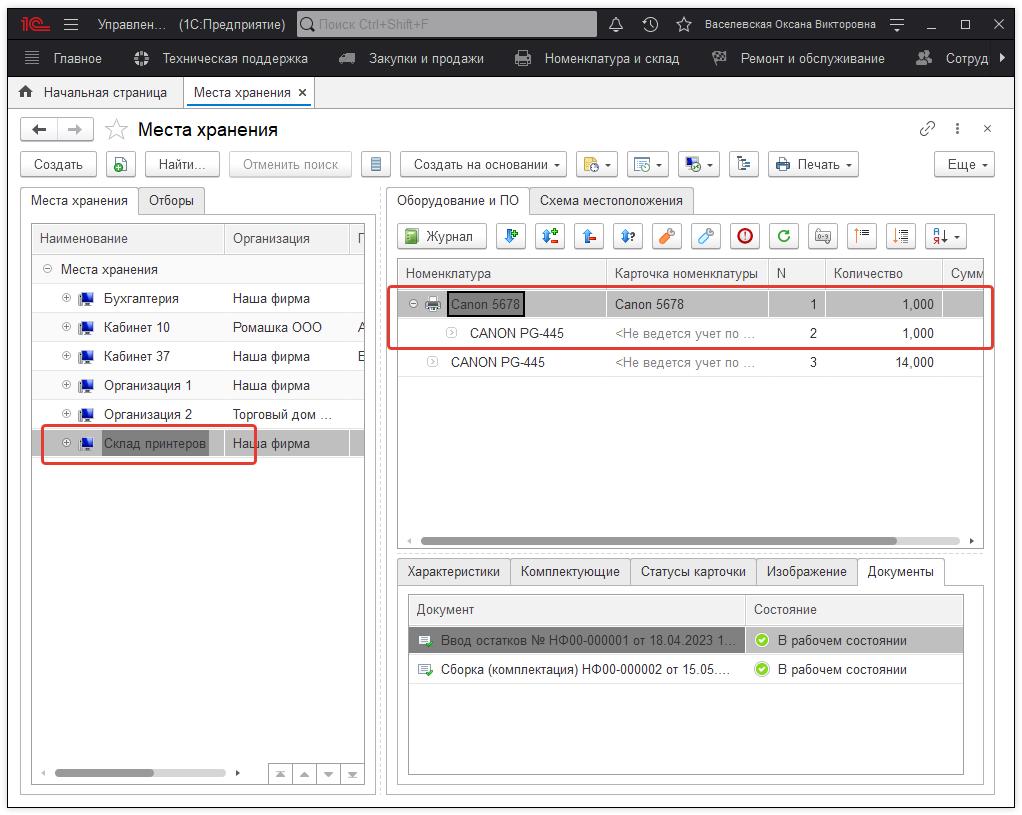Click the link icon in form header

(927, 129)
